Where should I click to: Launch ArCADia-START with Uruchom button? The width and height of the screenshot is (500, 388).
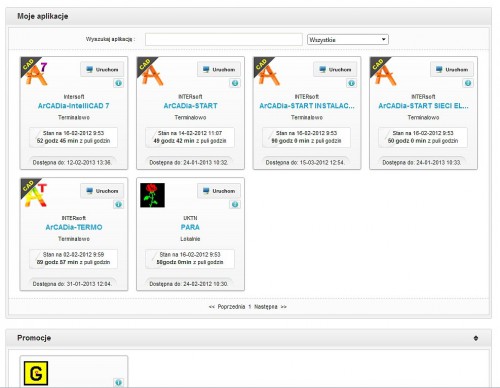coord(219,69)
